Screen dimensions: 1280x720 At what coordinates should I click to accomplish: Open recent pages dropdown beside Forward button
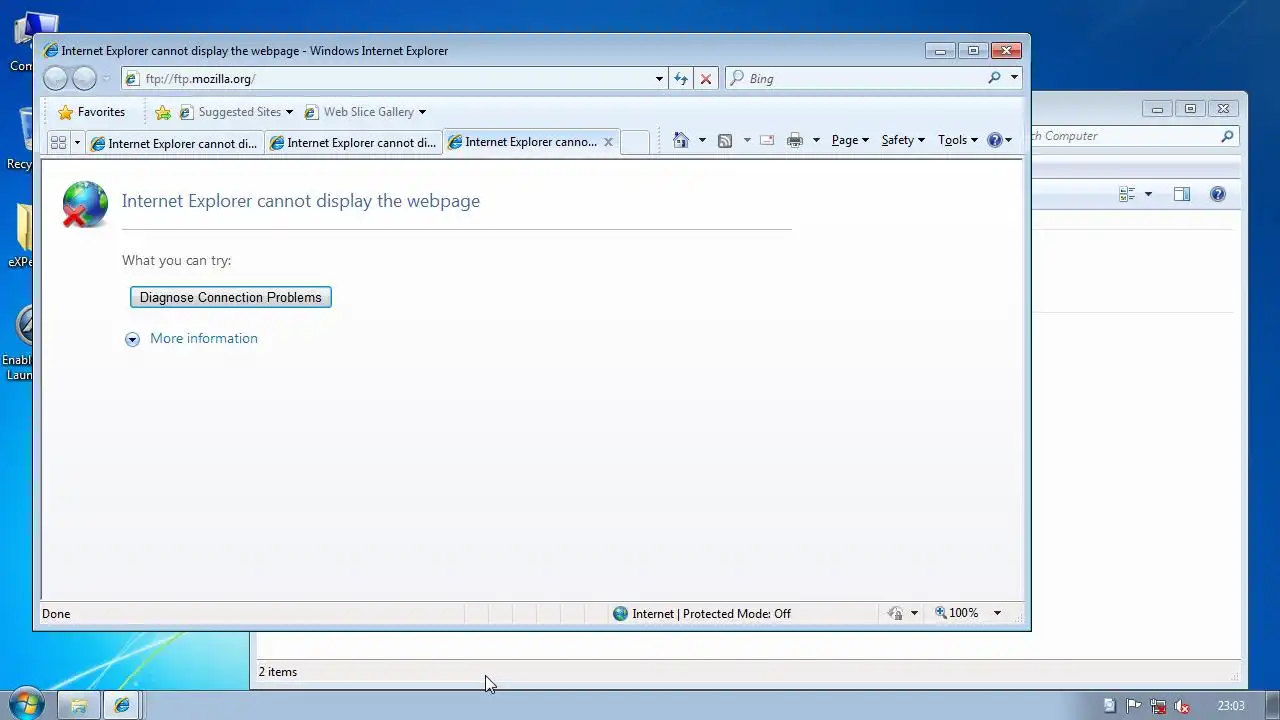106,78
